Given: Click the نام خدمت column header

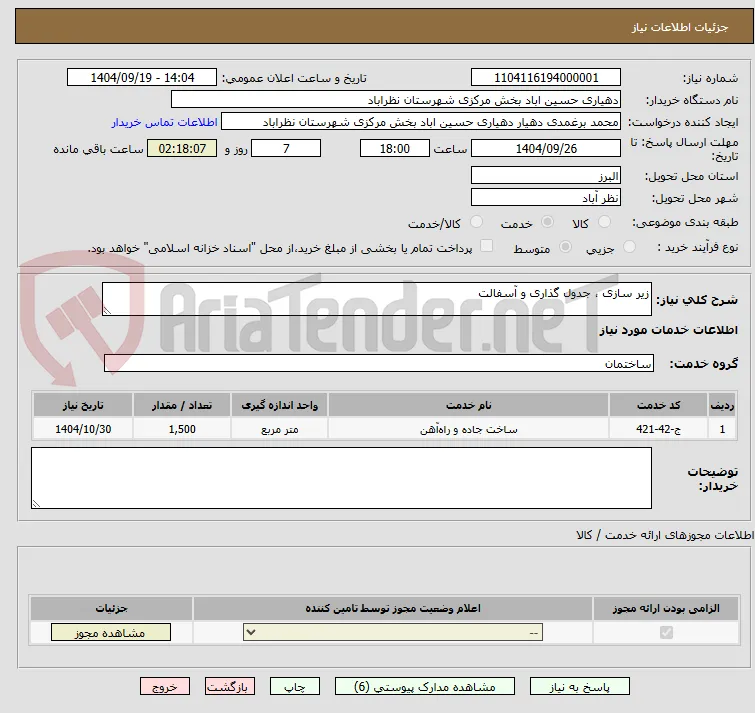Looking at the screenshot, I should [468, 405].
